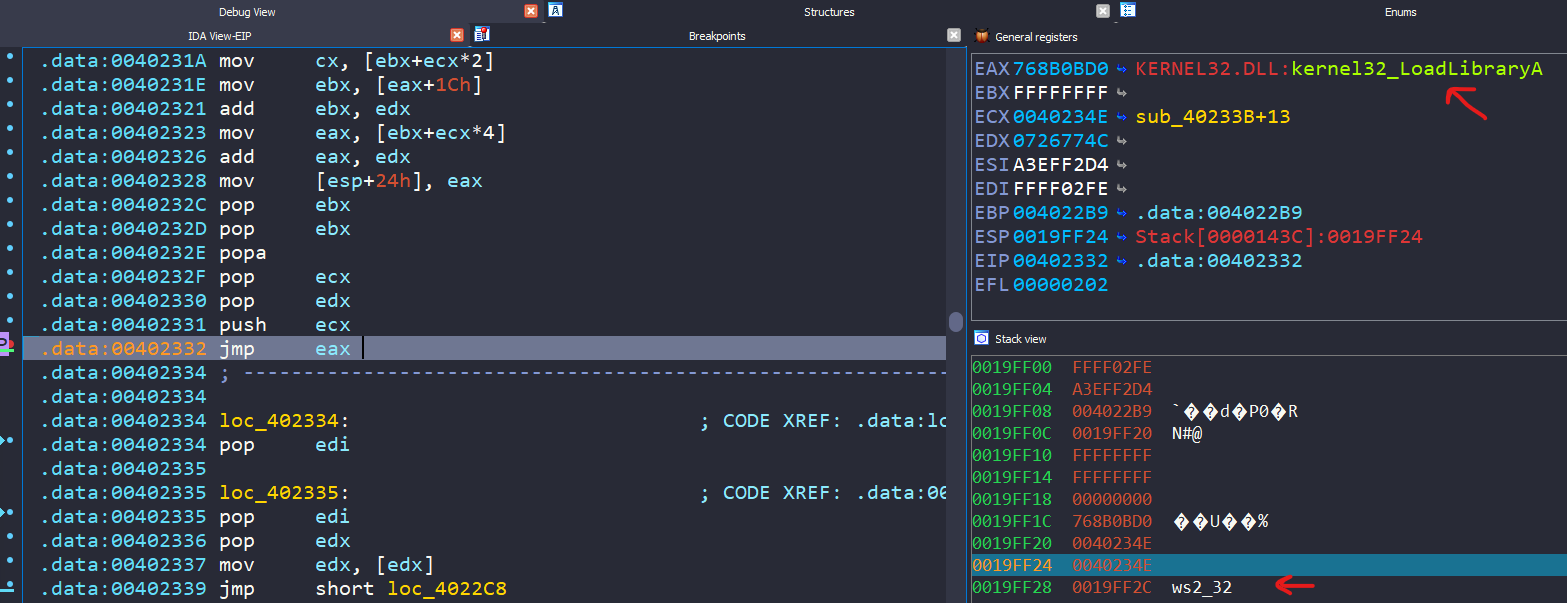Select stack row 0019FF08 value 004022B9
This screenshot has width=1567, height=603.
(1112, 411)
